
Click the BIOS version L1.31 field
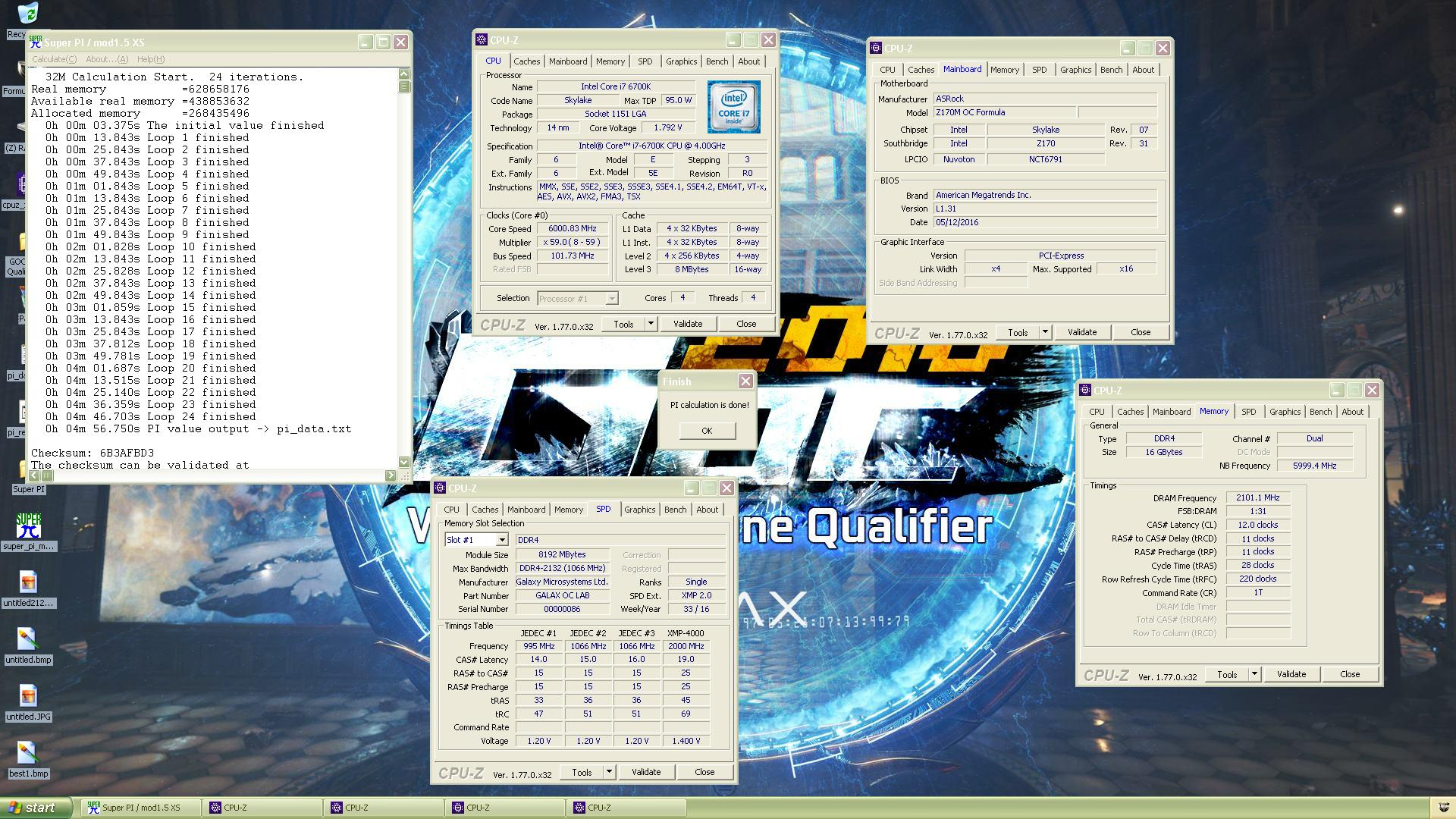[x=1045, y=209]
